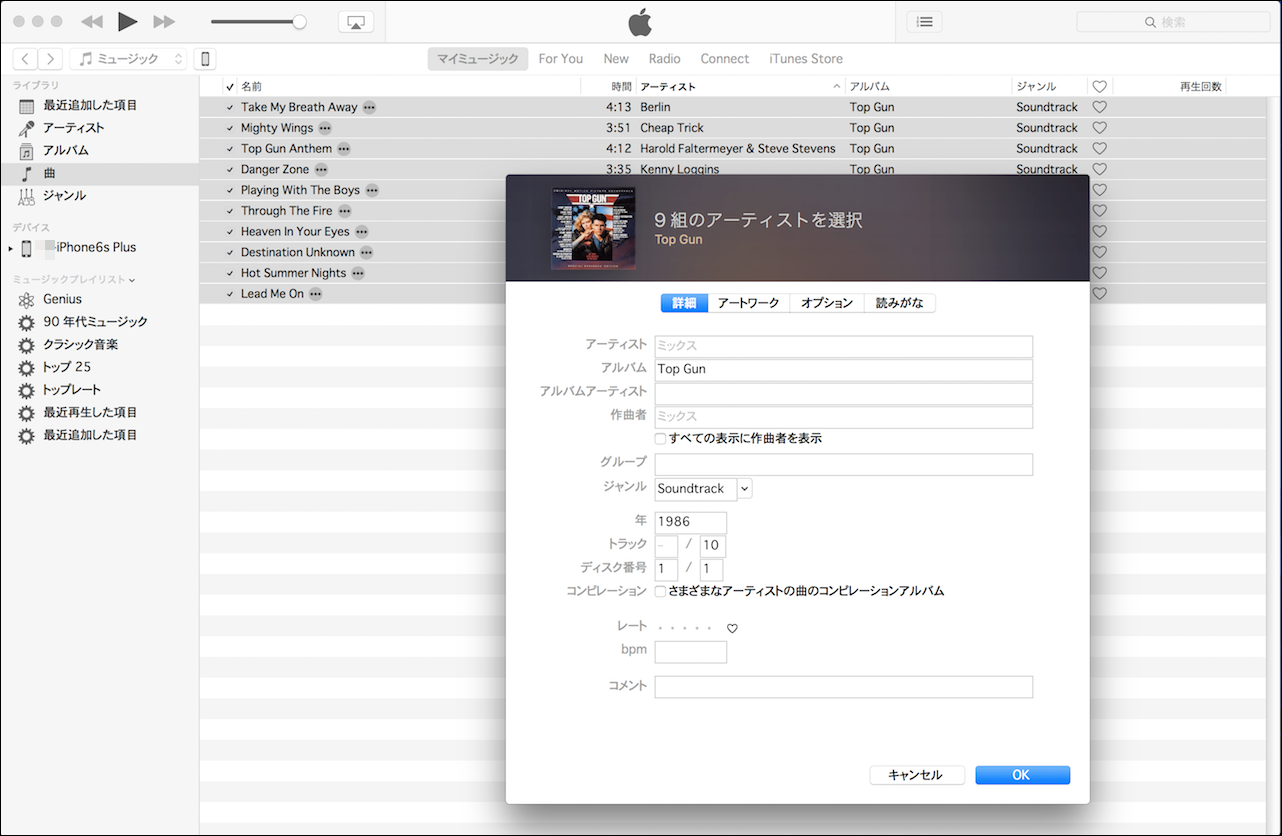This screenshot has height=836, width=1282.
Task: Go back with the left chevron
Action: coord(25,59)
